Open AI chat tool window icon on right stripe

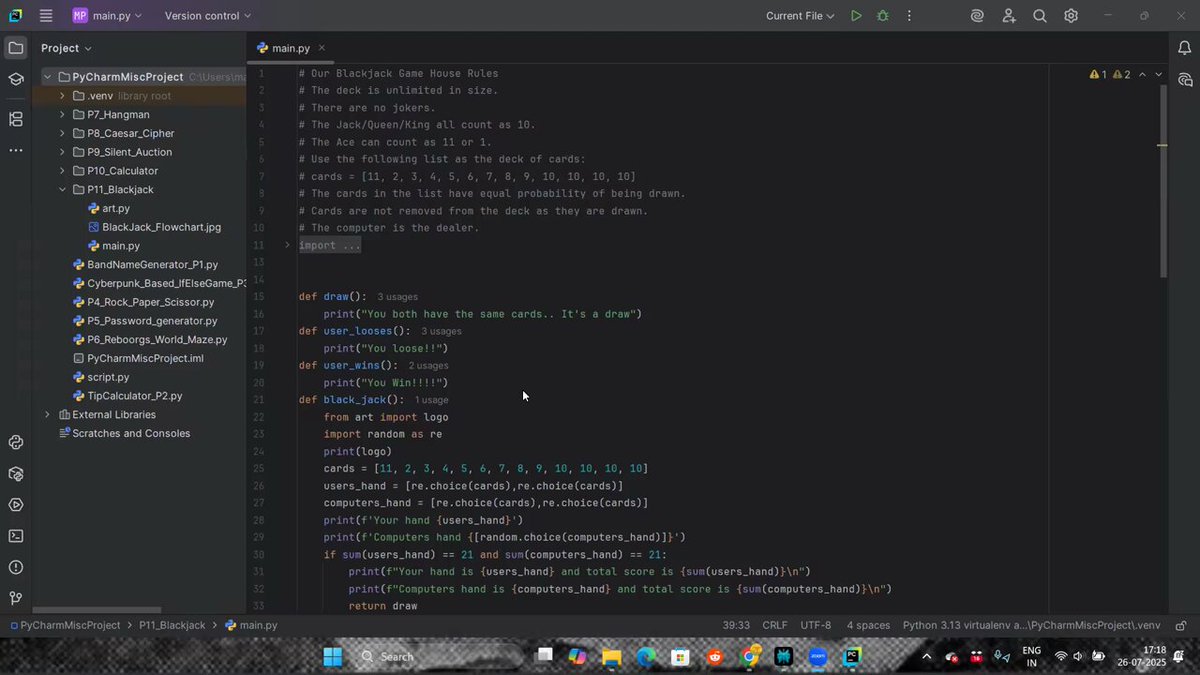1185,79
